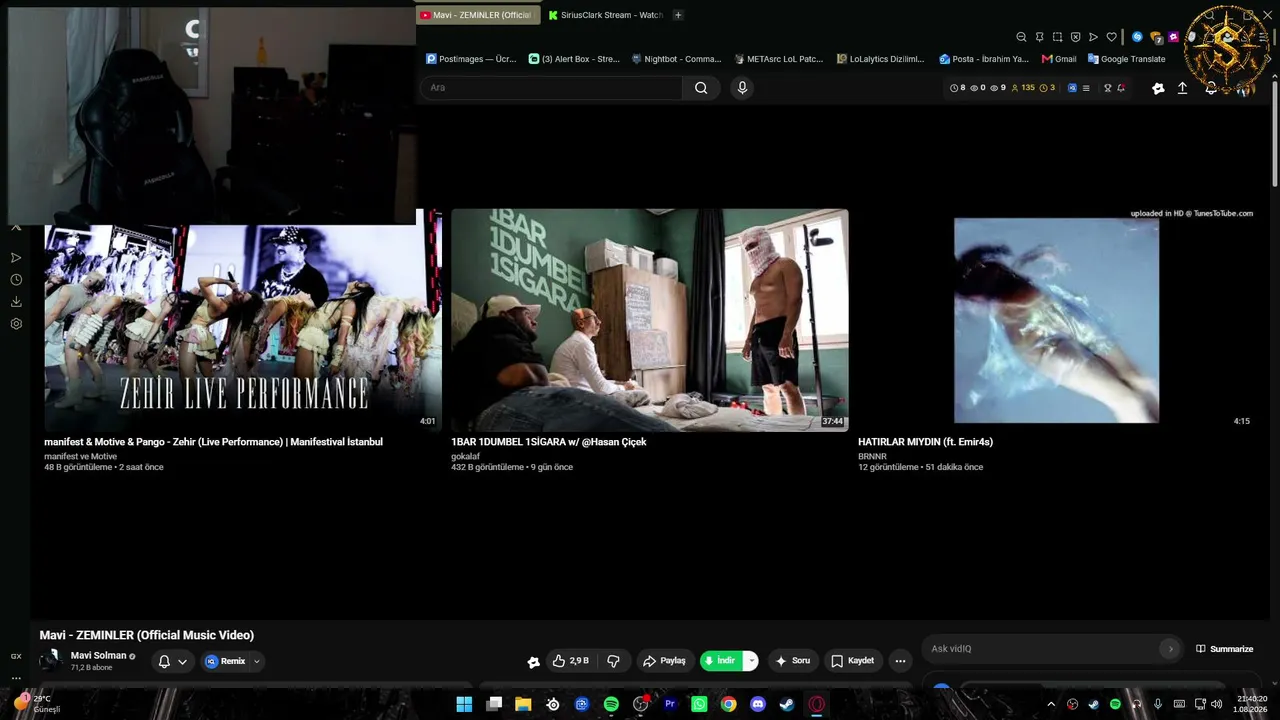Open the downloads icon in the sidebar
The image size is (1280, 720).
click(x=16, y=302)
